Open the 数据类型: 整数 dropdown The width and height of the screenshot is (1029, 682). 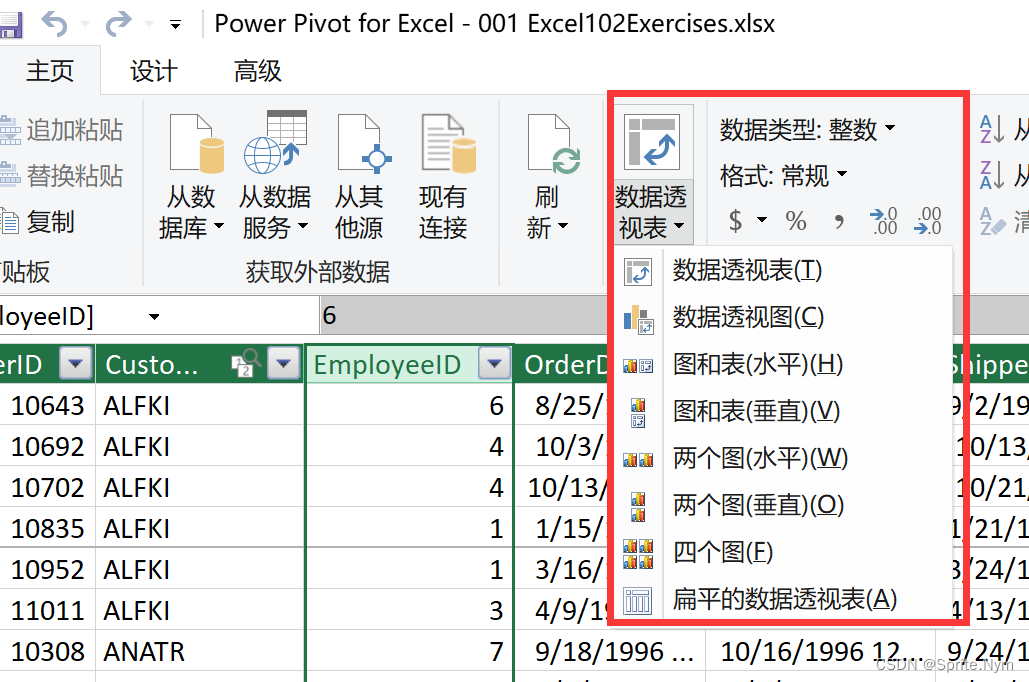(807, 129)
